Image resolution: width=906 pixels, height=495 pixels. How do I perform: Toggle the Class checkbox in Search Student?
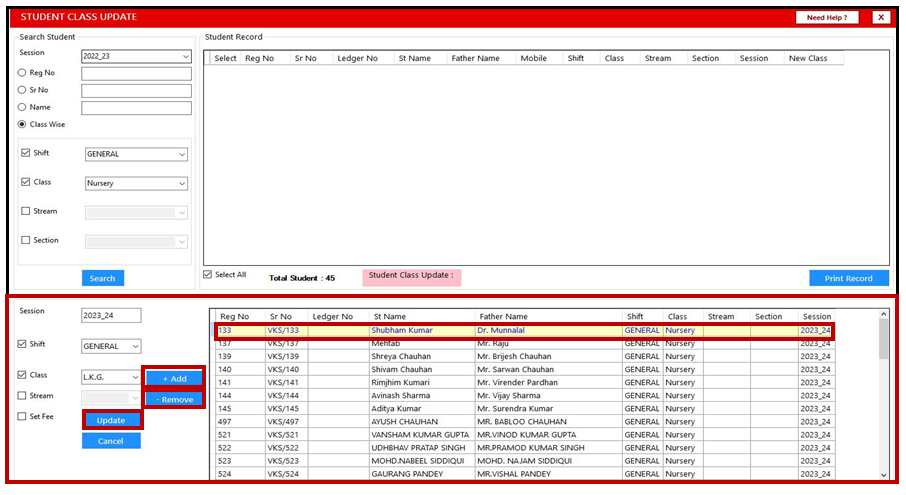tap(25, 182)
